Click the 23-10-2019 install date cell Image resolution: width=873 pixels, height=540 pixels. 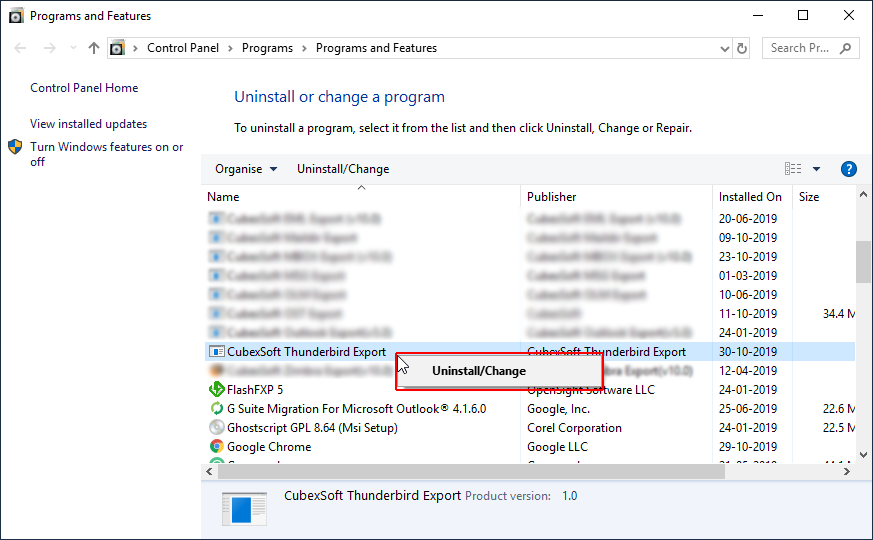pos(747,257)
